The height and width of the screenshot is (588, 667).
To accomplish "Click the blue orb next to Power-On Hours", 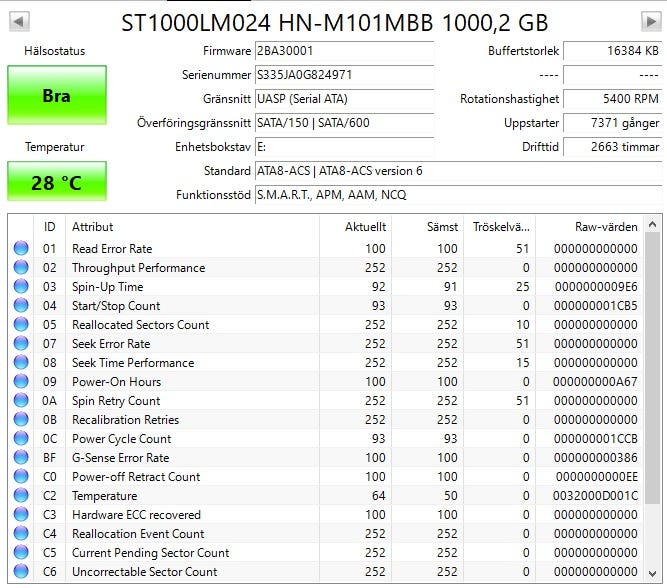I will pos(21,382).
